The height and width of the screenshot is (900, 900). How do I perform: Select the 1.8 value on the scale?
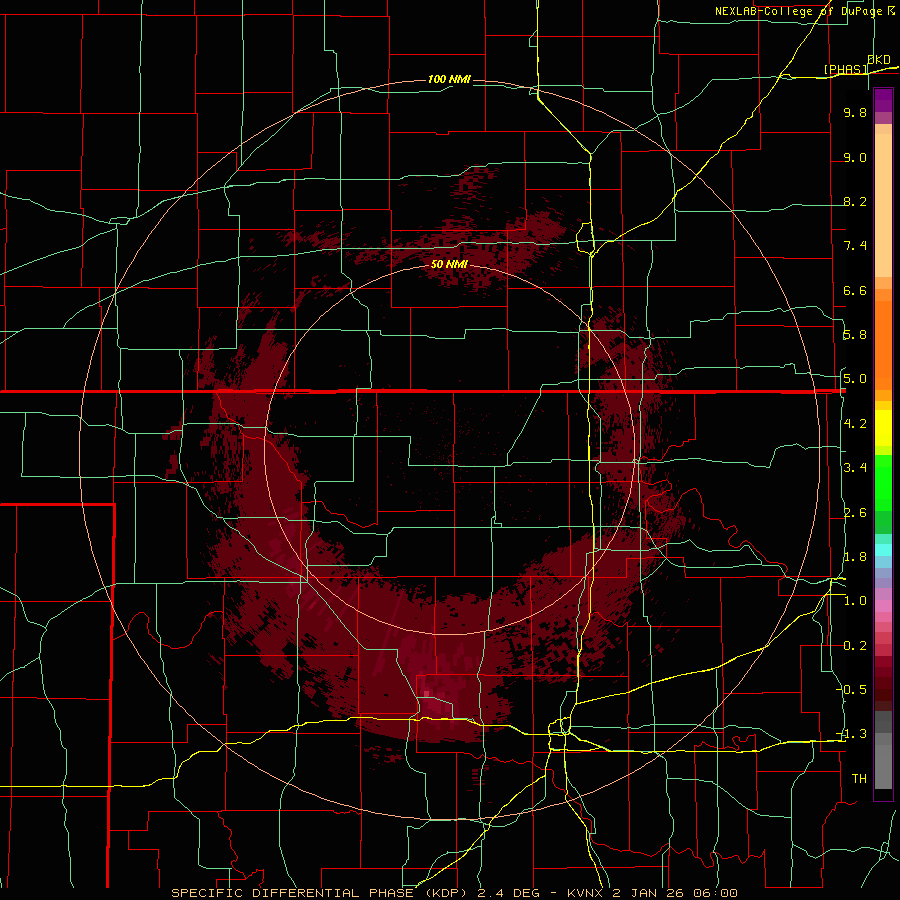(x=855, y=557)
